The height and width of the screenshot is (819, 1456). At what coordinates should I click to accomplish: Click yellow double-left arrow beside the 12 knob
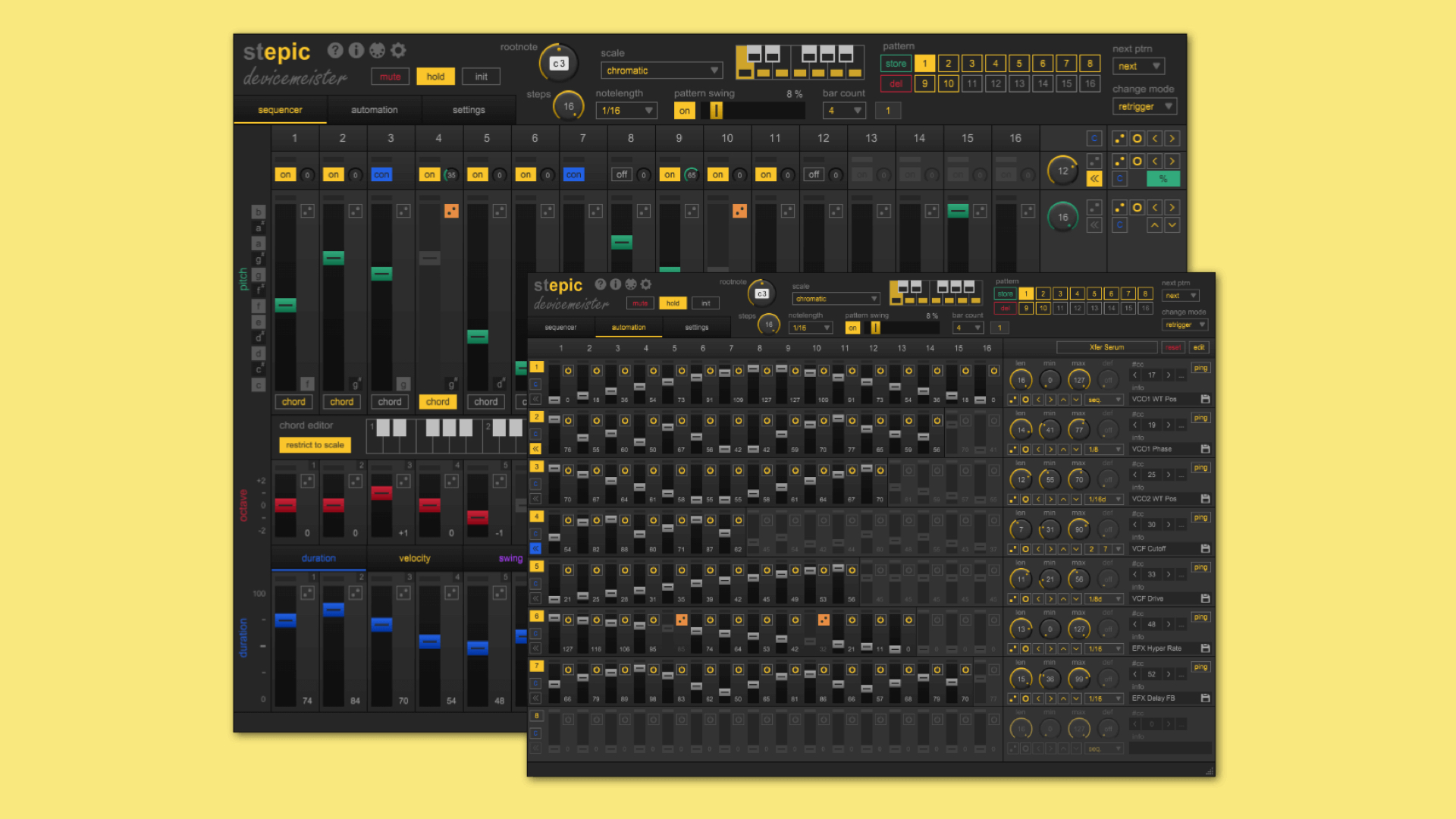coord(1094,178)
